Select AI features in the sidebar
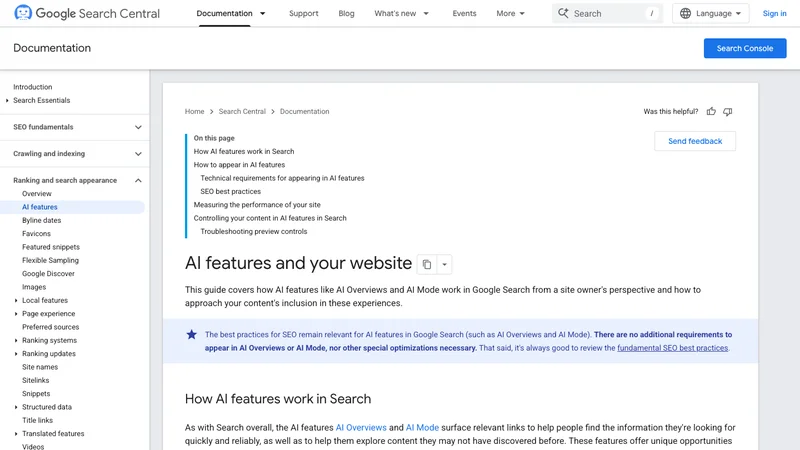Image resolution: width=800 pixels, height=450 pixels. pos(40,207)
